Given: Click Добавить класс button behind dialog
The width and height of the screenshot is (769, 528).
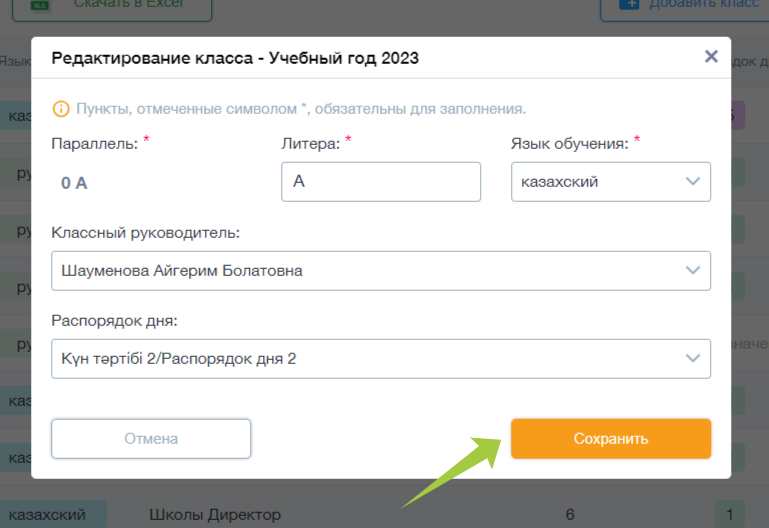Looking at the screenshot, I should coord(687,7).
